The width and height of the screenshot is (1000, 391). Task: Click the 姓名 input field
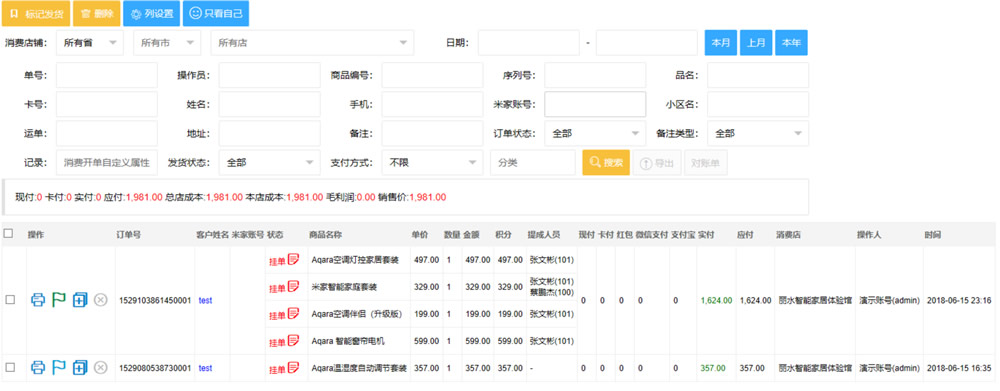point(269,104)
